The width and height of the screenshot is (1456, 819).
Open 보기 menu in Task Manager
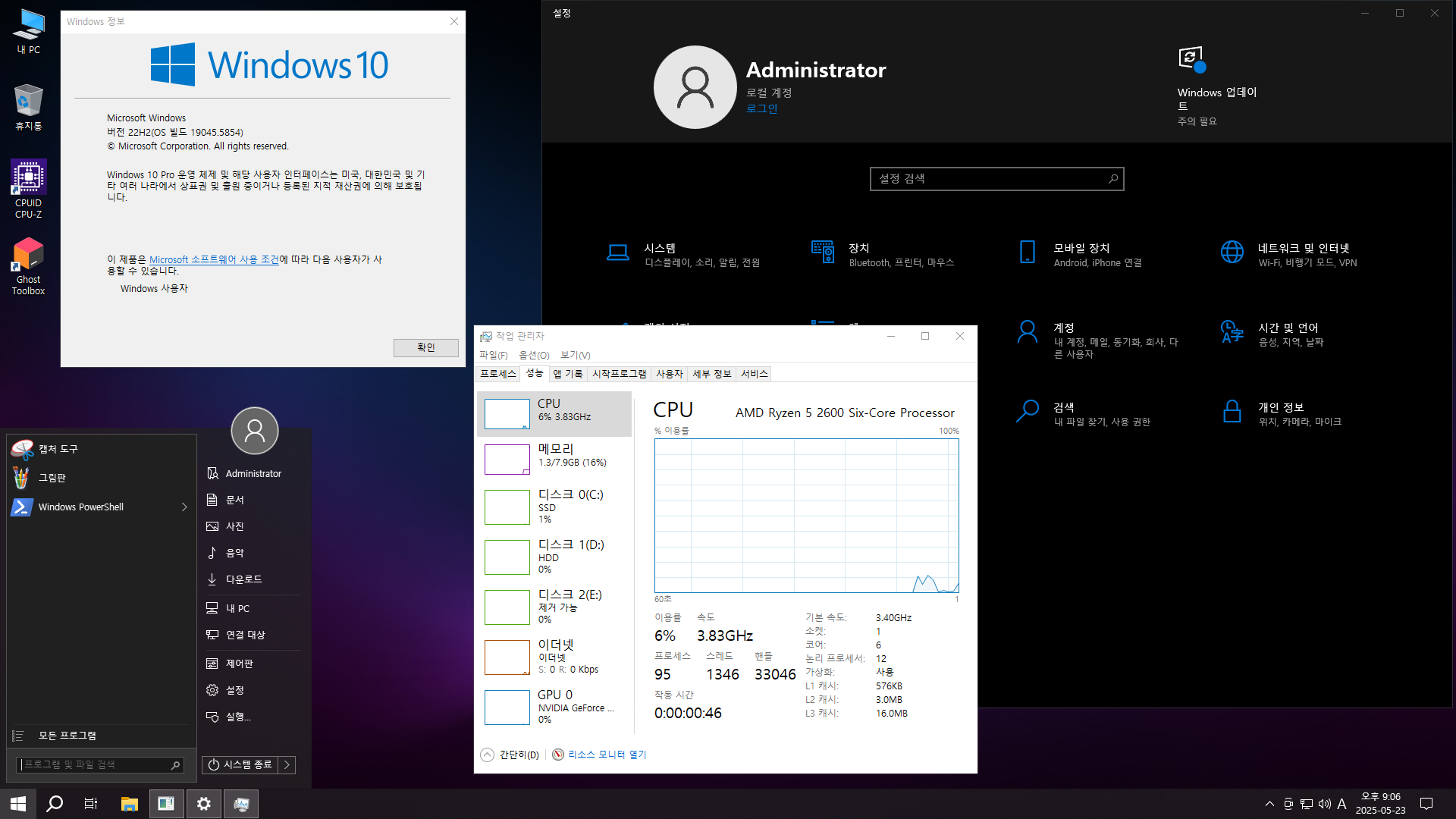point(576,355)
